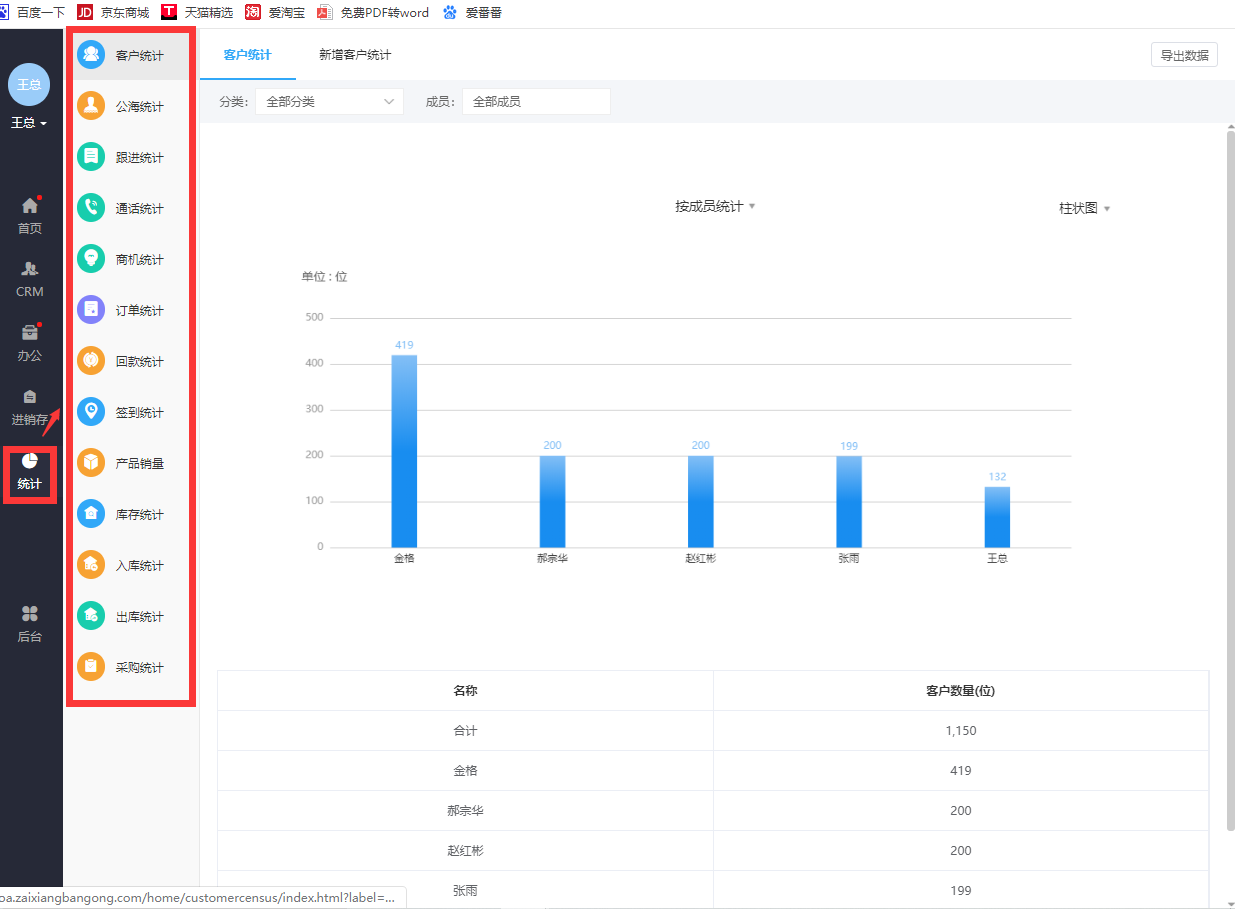Click the 出库统计 sidebar label

click(140, 617)
